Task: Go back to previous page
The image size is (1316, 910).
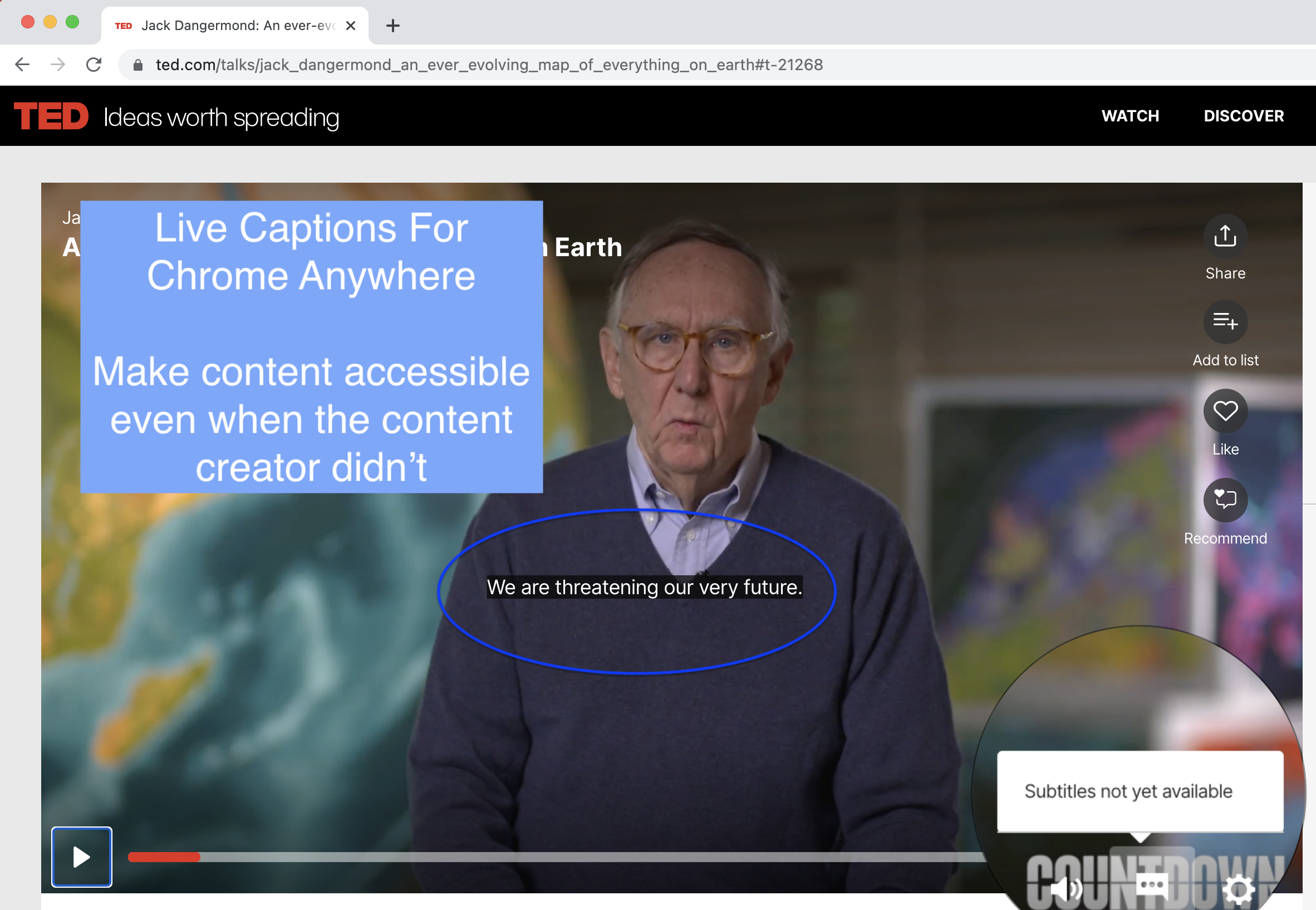Action: click(x=22, y=65)
